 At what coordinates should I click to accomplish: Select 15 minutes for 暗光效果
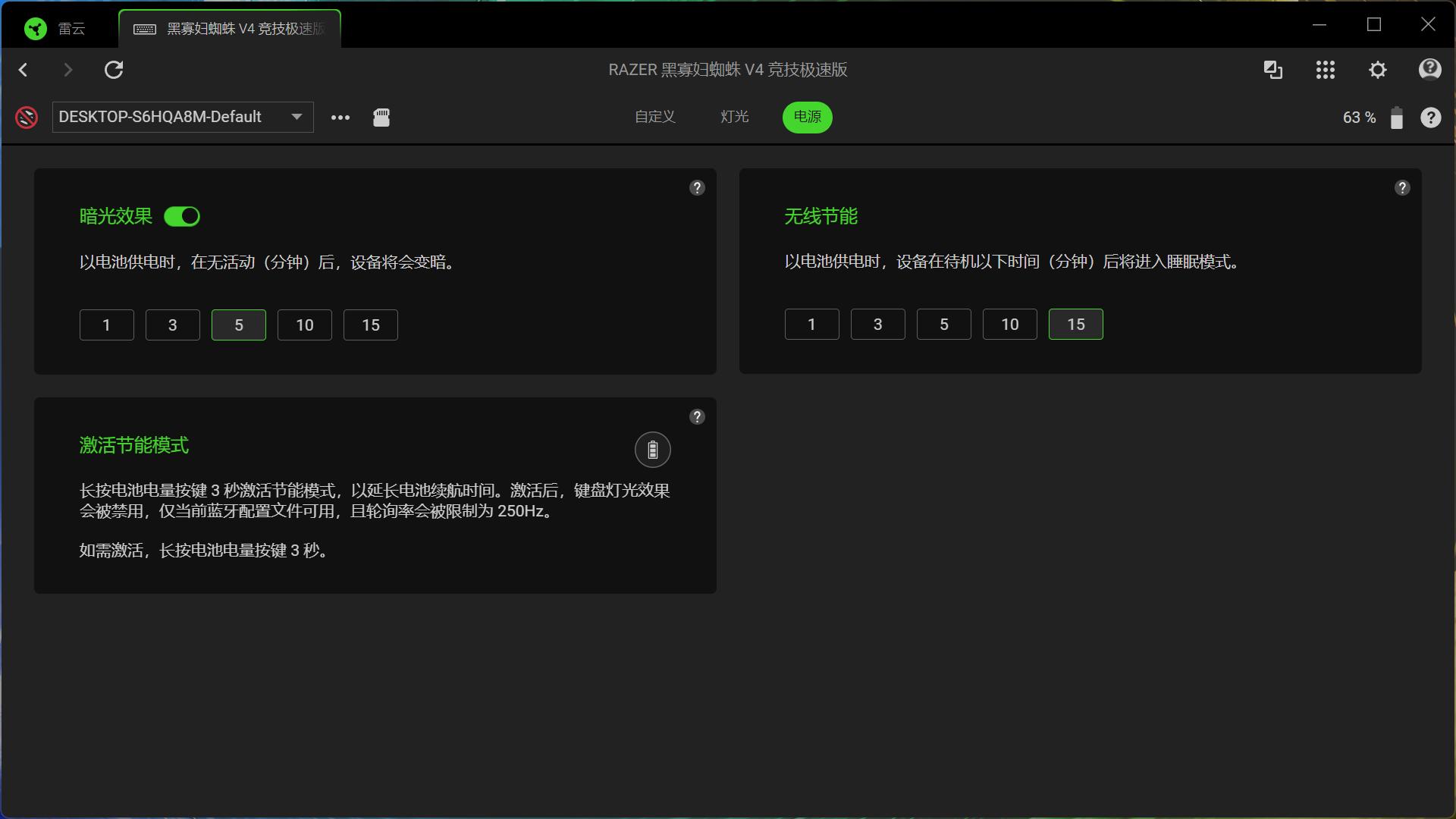click(370, 325)
